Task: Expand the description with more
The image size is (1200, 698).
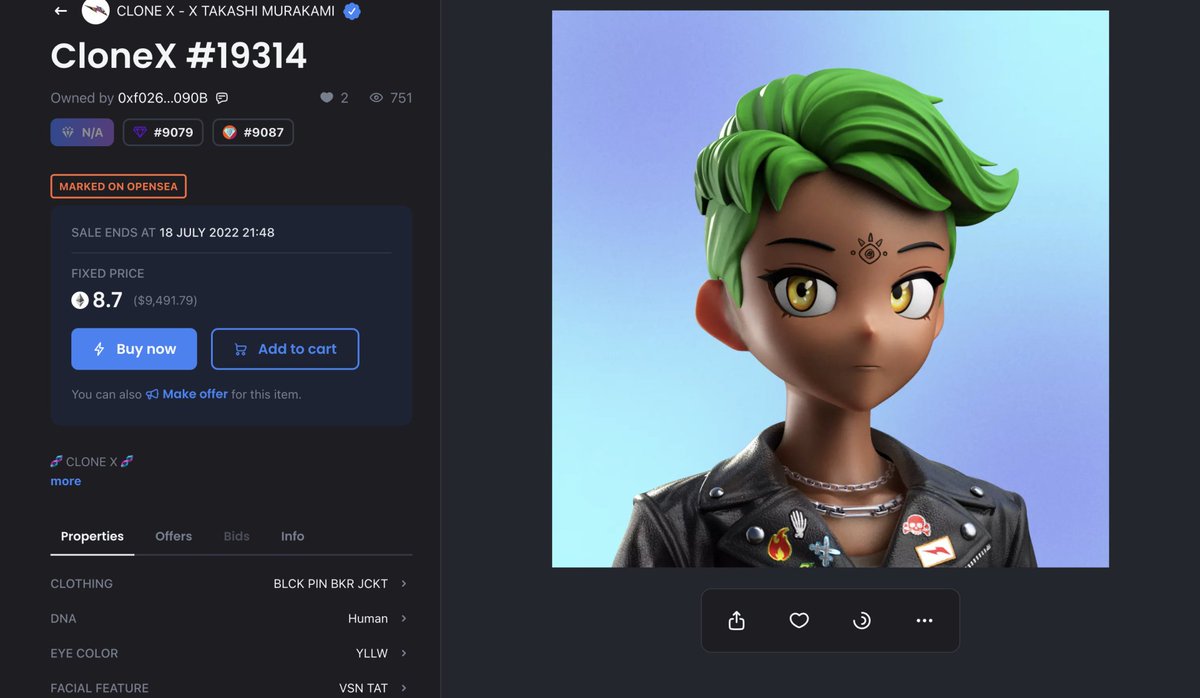Action: 66,481
